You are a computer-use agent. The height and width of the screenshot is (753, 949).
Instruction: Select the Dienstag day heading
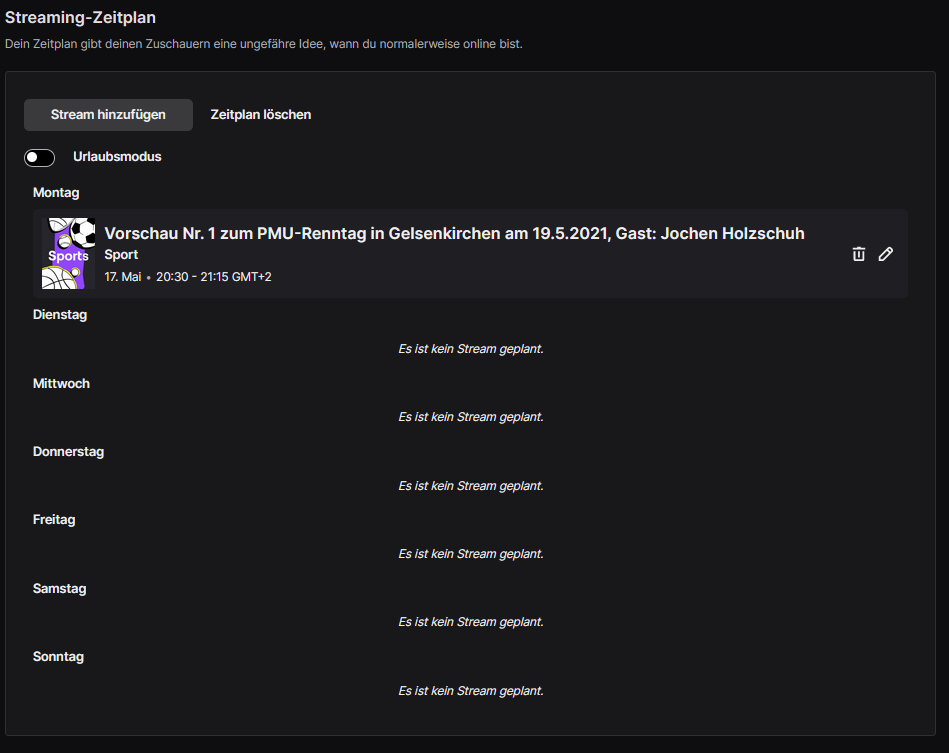click(60, 315)
